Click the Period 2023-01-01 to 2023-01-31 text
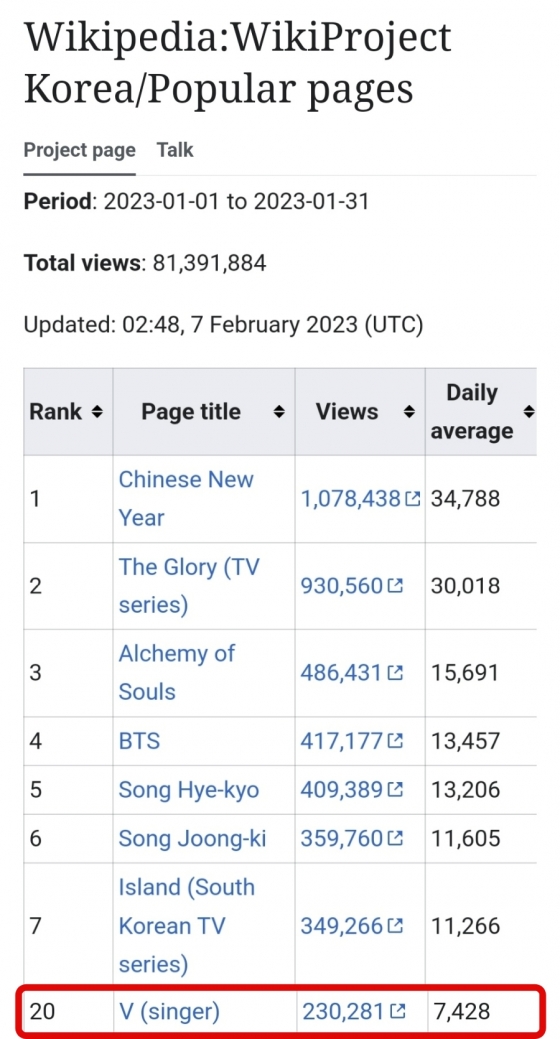Screen dimensions: 560x1039 196,201
